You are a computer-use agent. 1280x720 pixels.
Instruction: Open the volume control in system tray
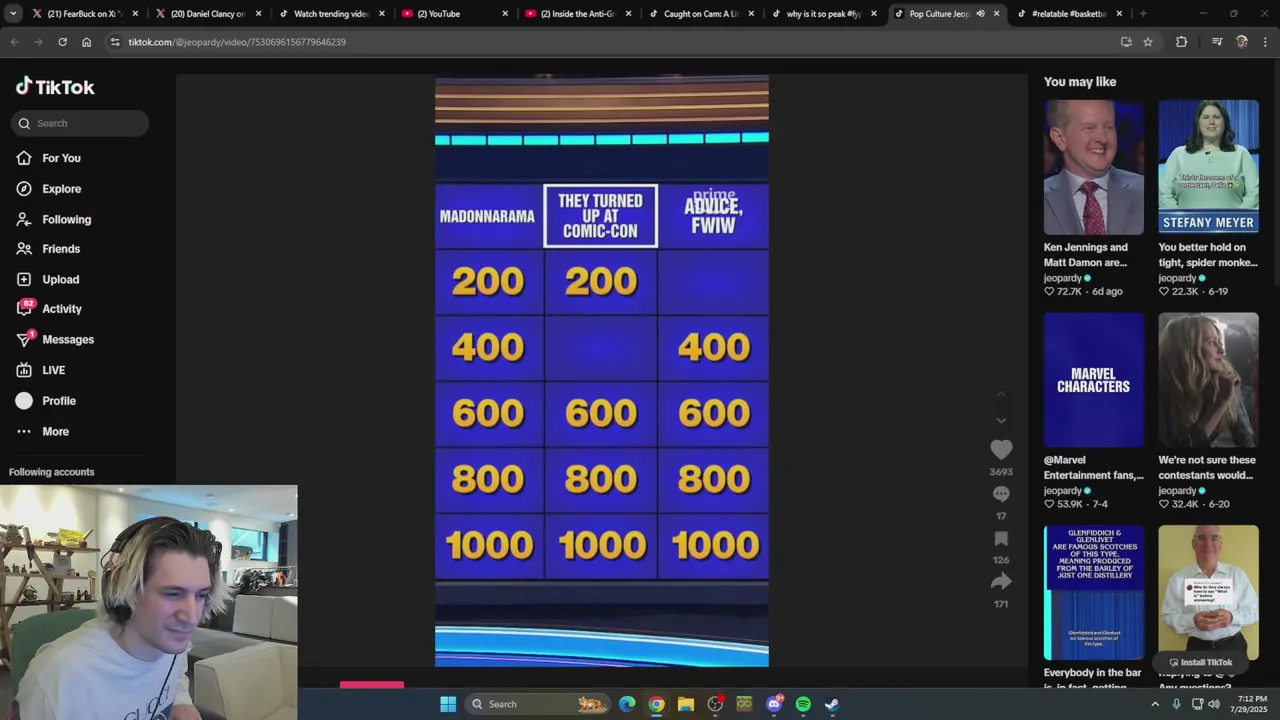[1213, 704]
